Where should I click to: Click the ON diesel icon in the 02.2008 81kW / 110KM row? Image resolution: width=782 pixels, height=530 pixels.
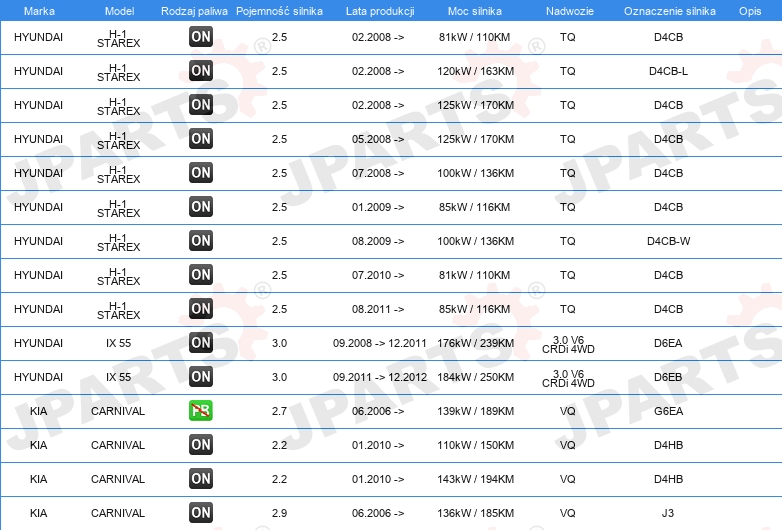(x=200, y=36)
